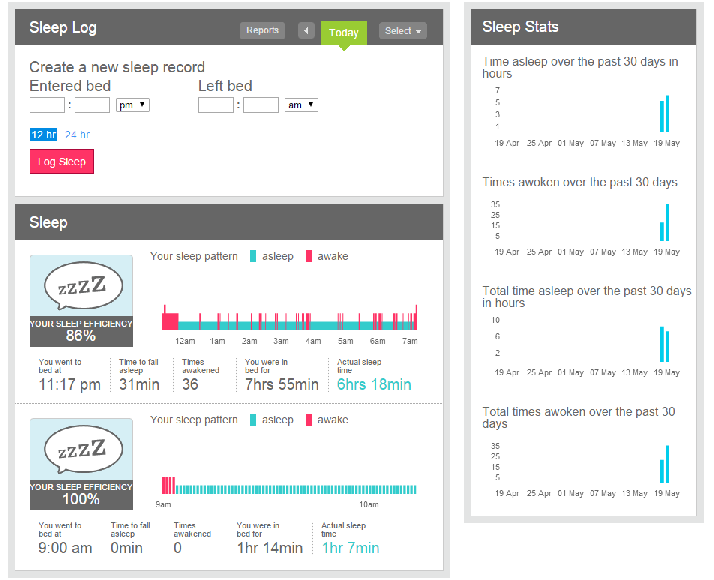Image resolution: width=714 pixels, height=580 pixels.
Task: Click the 9am–10am sleep pattern timeline
Action: coord(289,486)
